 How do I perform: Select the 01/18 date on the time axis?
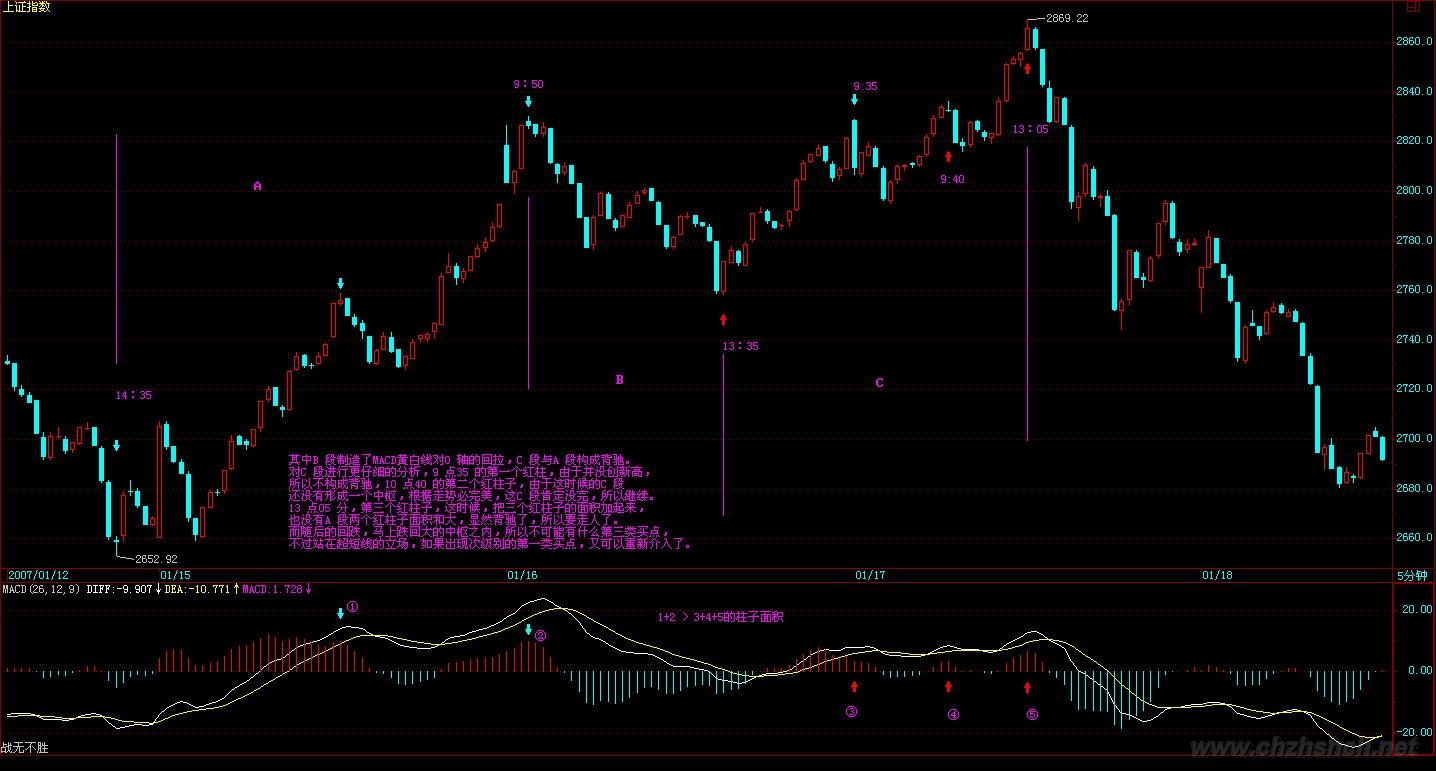pyautogui.click(x=1217, y=575)
